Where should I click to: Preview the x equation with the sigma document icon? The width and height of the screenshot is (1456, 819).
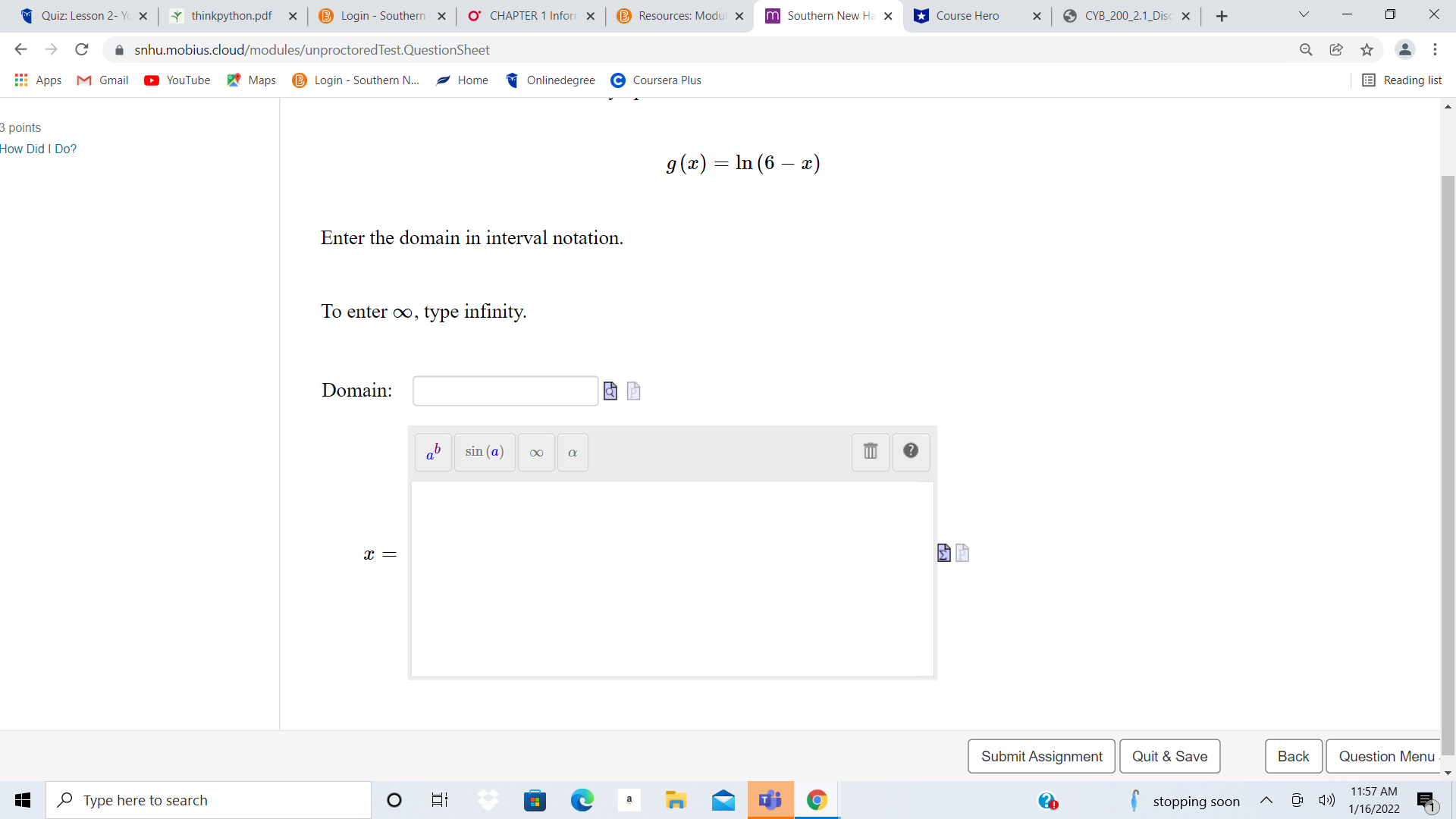click(943, 553)
